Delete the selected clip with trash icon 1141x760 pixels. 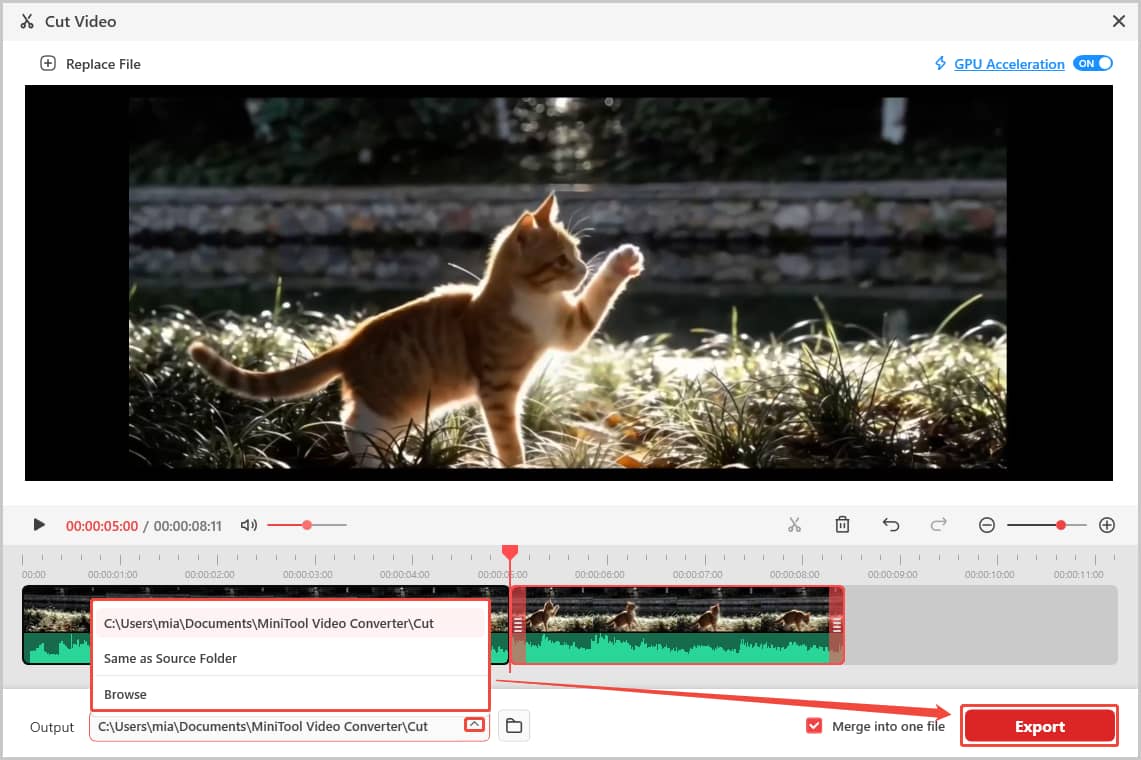[842, 525]
